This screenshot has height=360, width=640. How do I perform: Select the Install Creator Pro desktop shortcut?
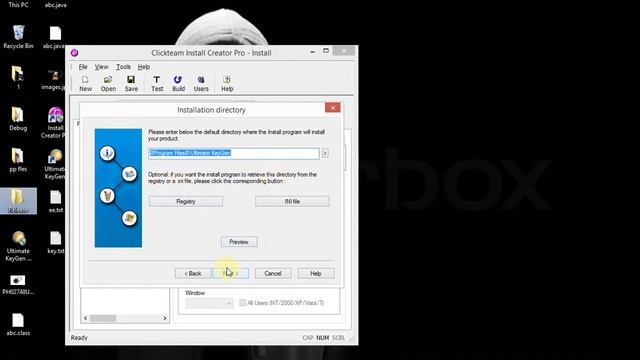click(x=55, y=123)
